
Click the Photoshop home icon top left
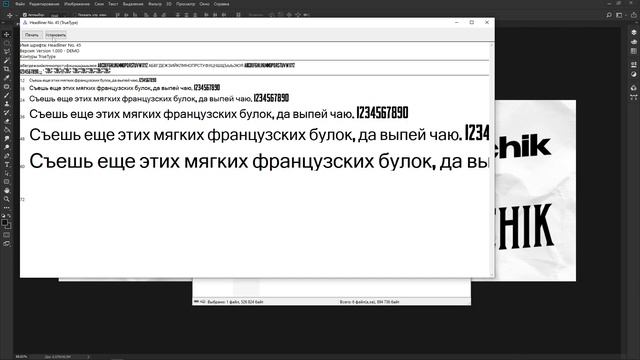pyautogui.click(x=6, y=4)
